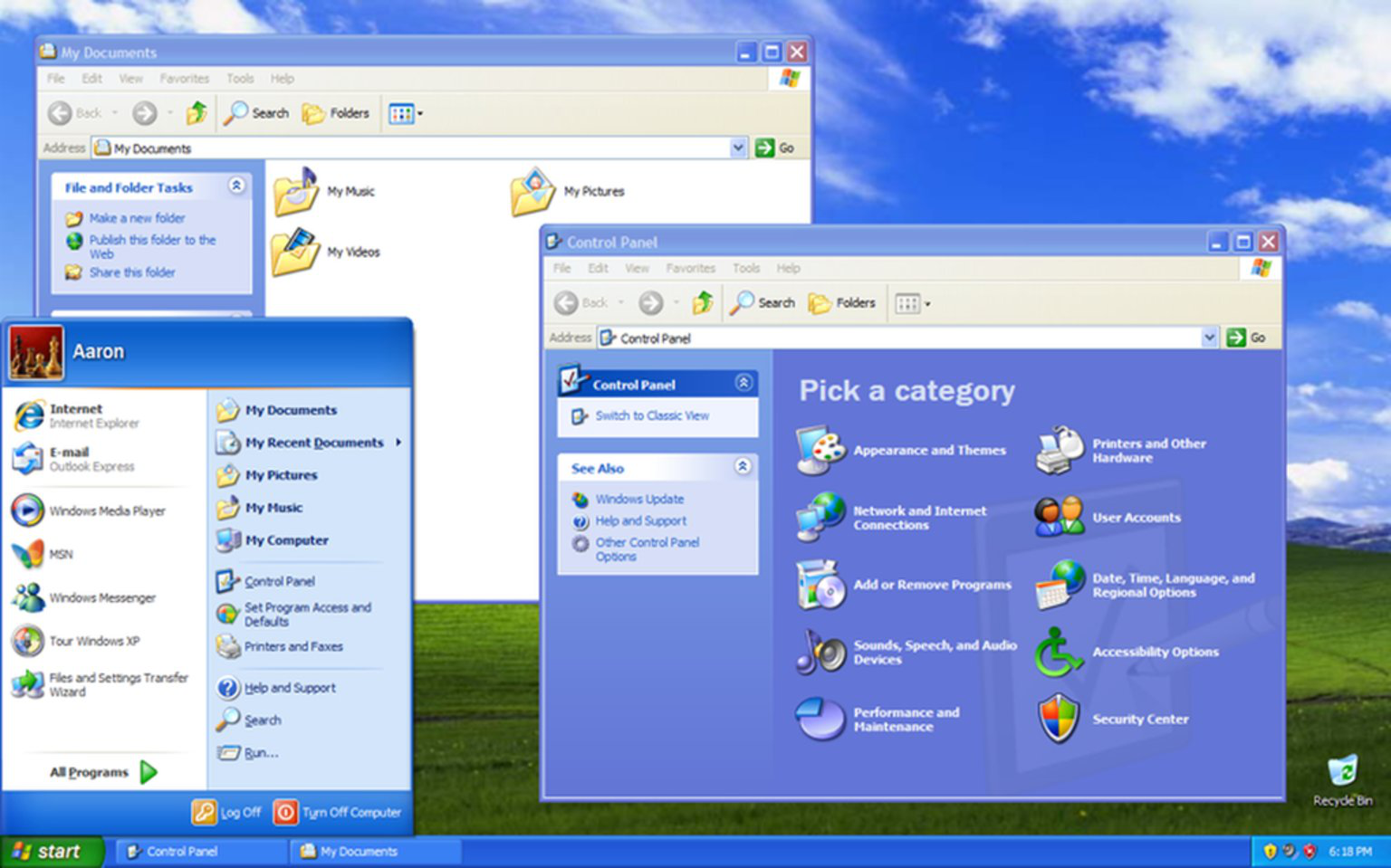
Task: Toggle the Folders pane in My Documents
Action: coord(336,113)
